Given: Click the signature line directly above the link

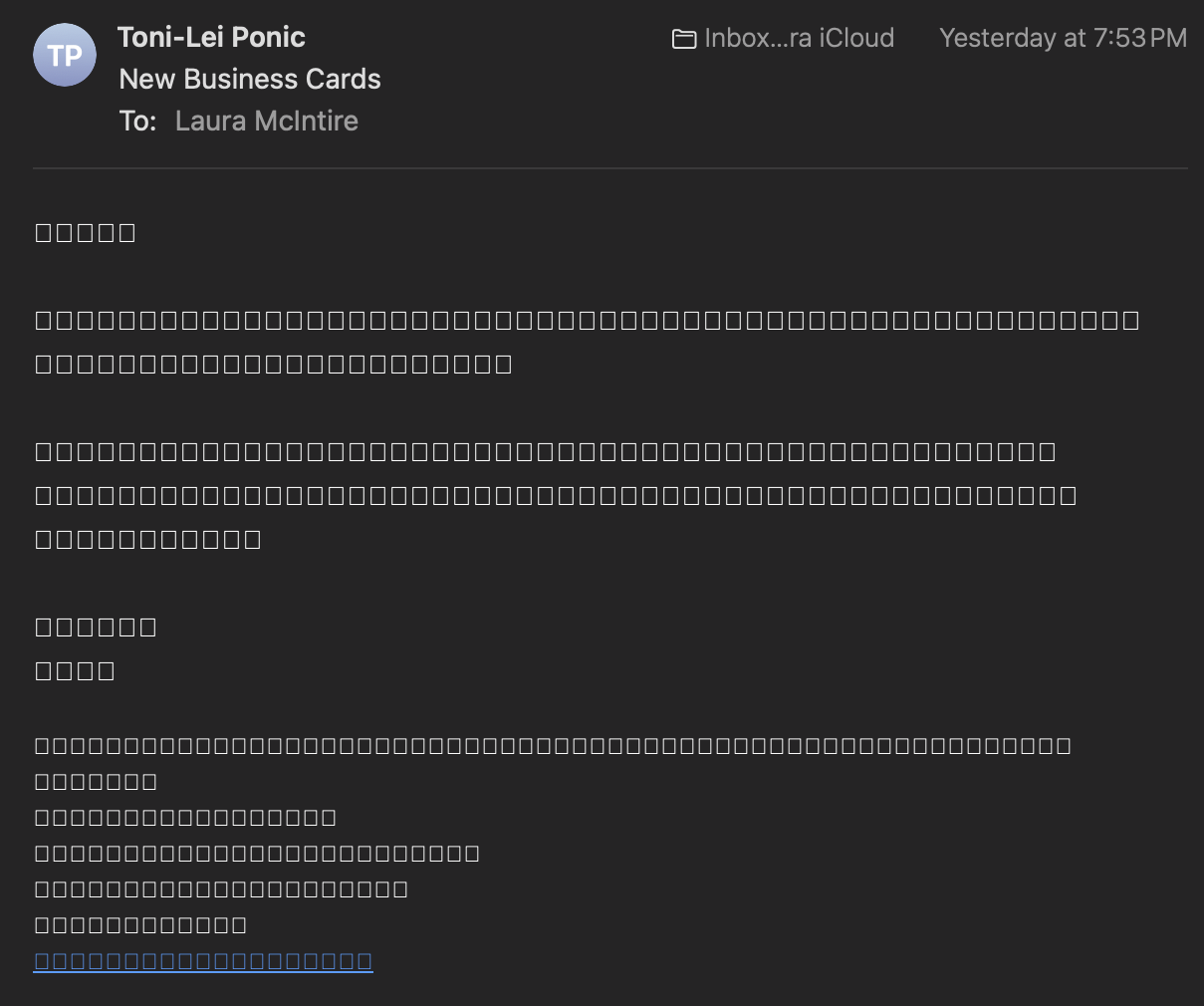Looking at the screenshot, I should tap(140, 924).
